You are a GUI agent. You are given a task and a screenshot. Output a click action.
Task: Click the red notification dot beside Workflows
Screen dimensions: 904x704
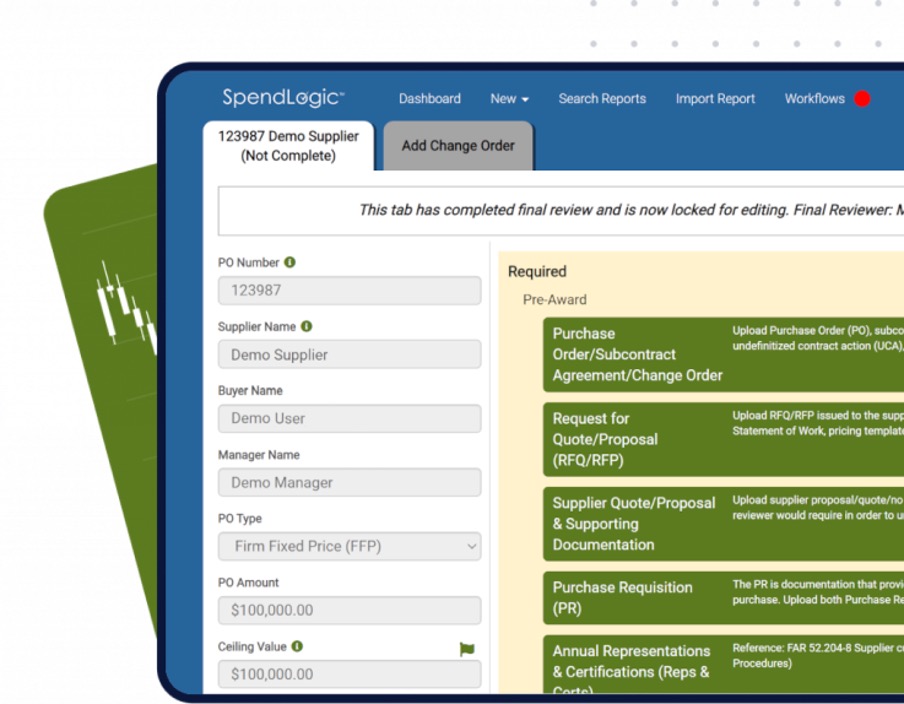pos(862,99)
